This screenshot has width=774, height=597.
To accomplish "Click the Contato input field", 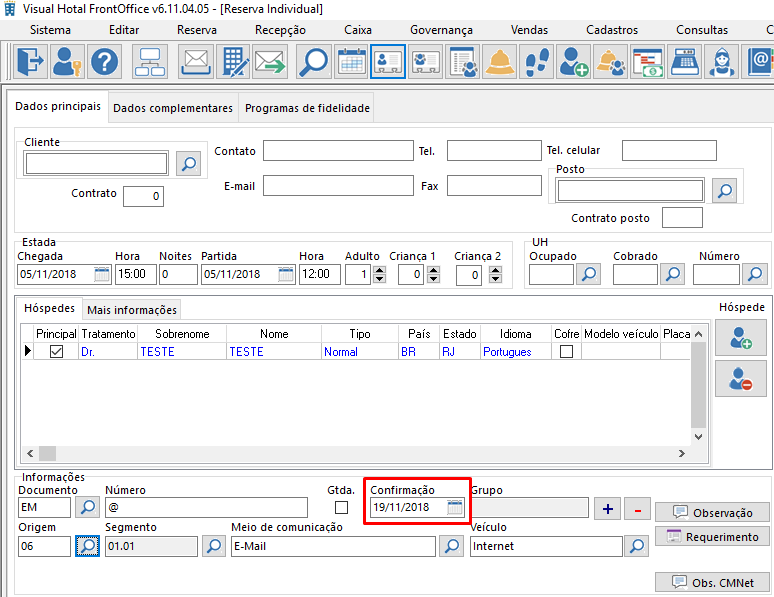I will click(338, 151).
